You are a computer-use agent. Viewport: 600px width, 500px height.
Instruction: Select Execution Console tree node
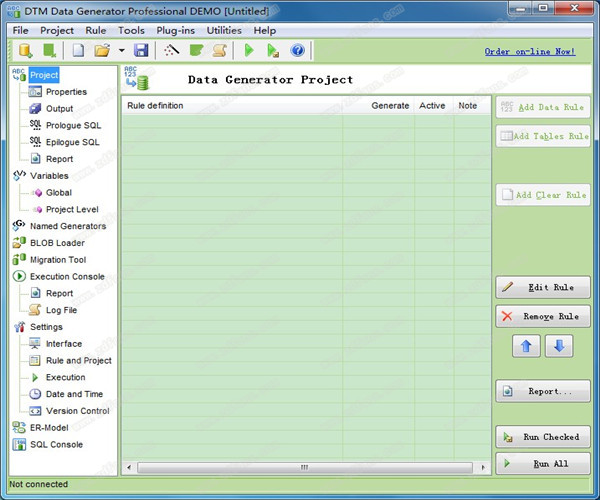coord(67,277)
